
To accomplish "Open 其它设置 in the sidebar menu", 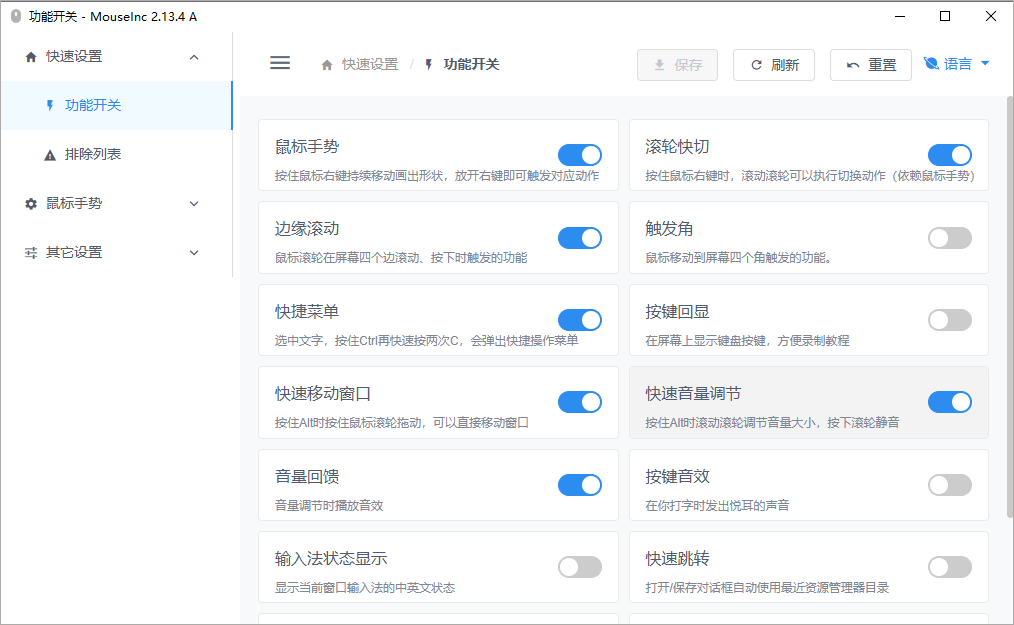I will pos(74,253).
